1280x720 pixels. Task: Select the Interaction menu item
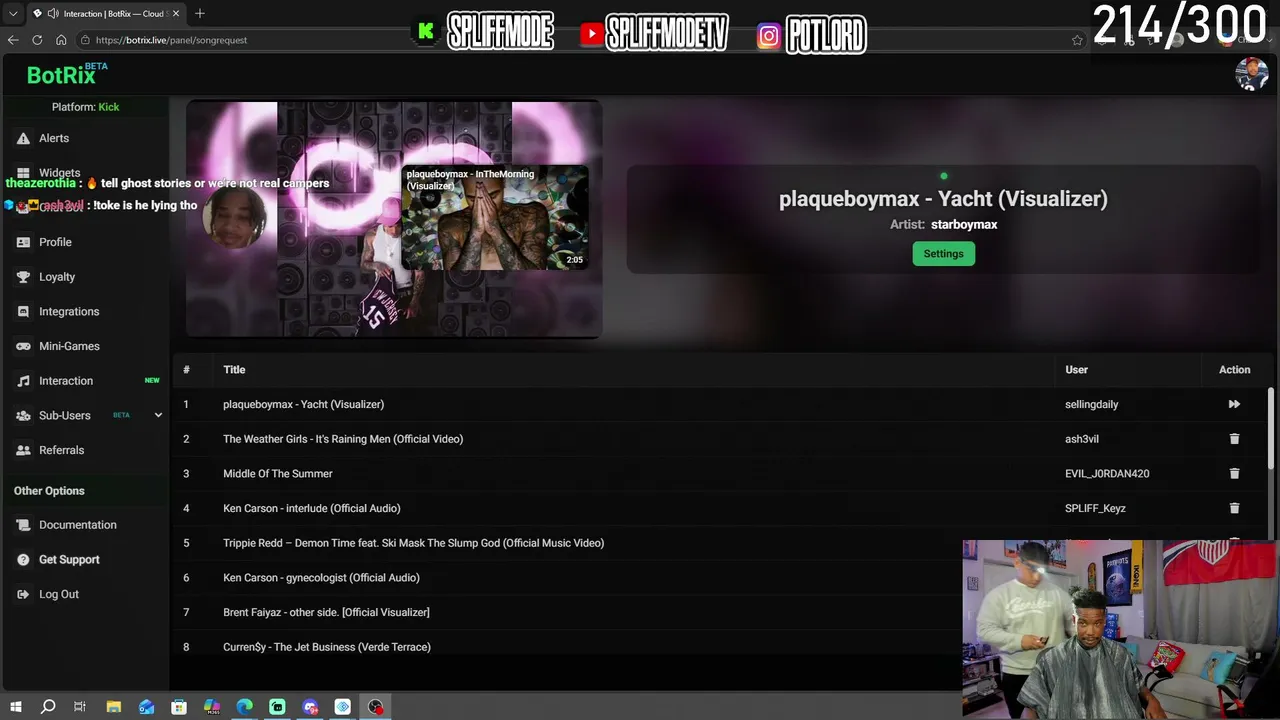[66, 381]
